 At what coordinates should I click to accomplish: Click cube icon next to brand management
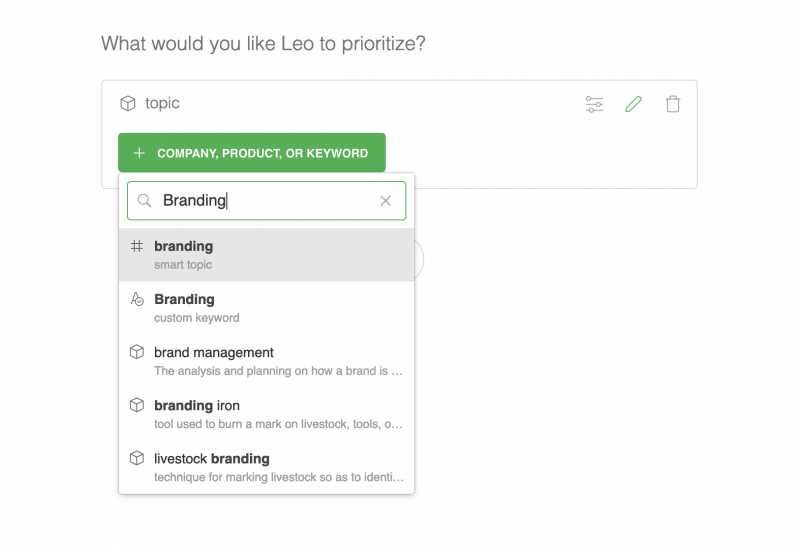tap(137, 352)
